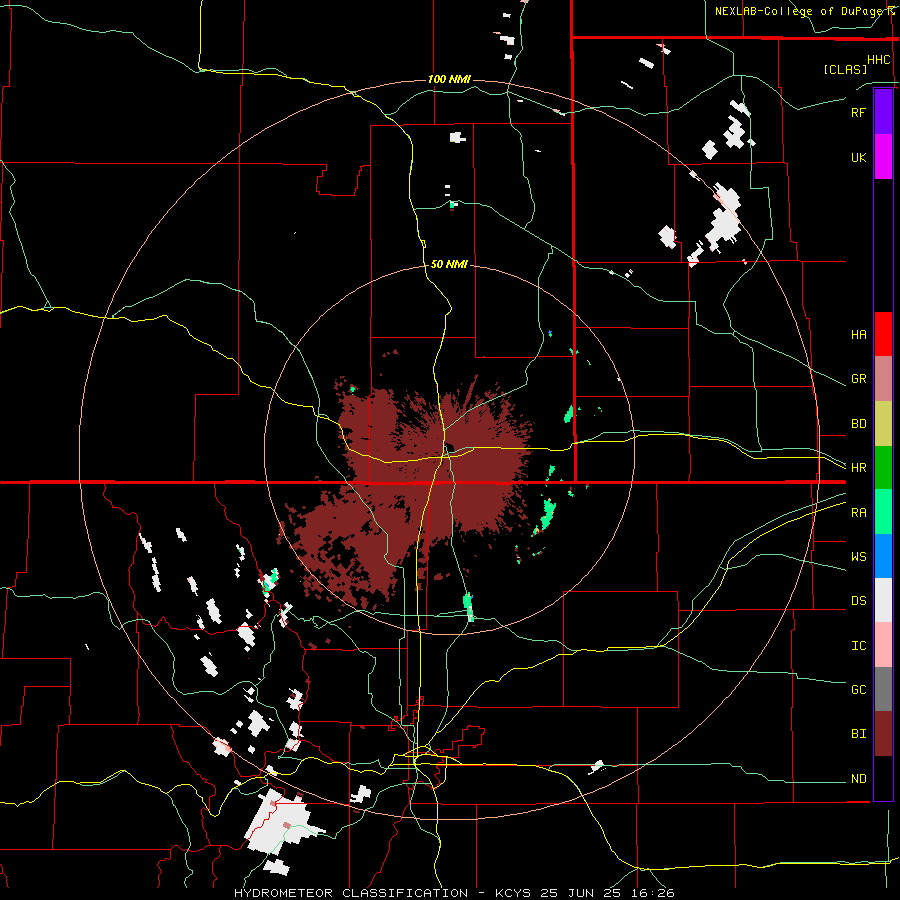
Task: Click the "100 NMI" range ring label
Action: click(449, 79)
